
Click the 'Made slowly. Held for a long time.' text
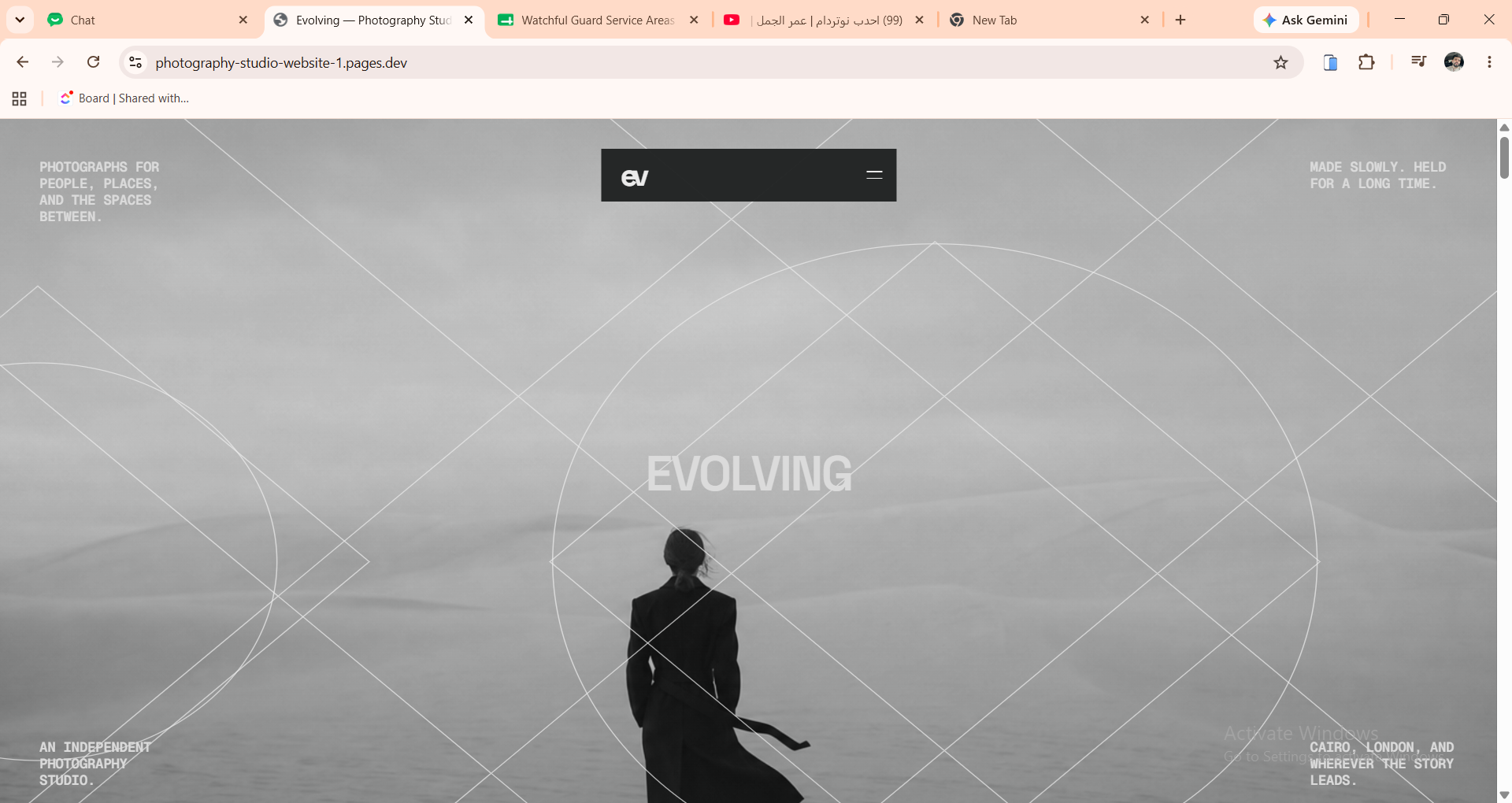pyautogui.click(x=1378, y=175)
